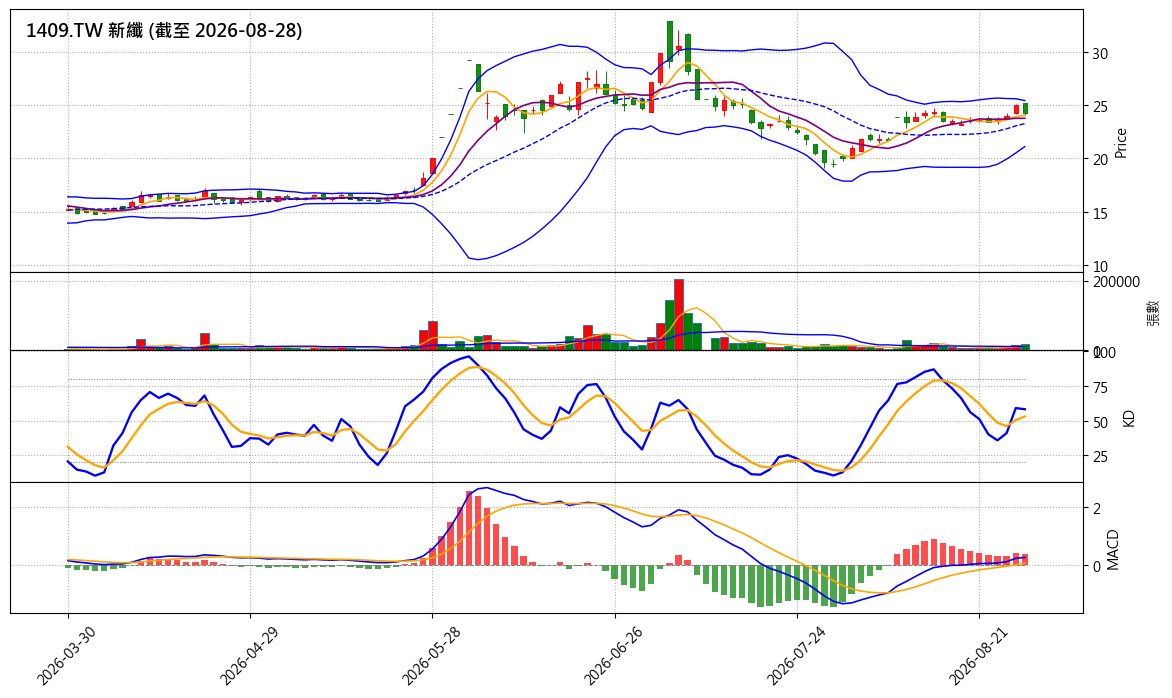
Task: Click the KD axis label
Action: pyautogui.click(x=1129, y=418)
